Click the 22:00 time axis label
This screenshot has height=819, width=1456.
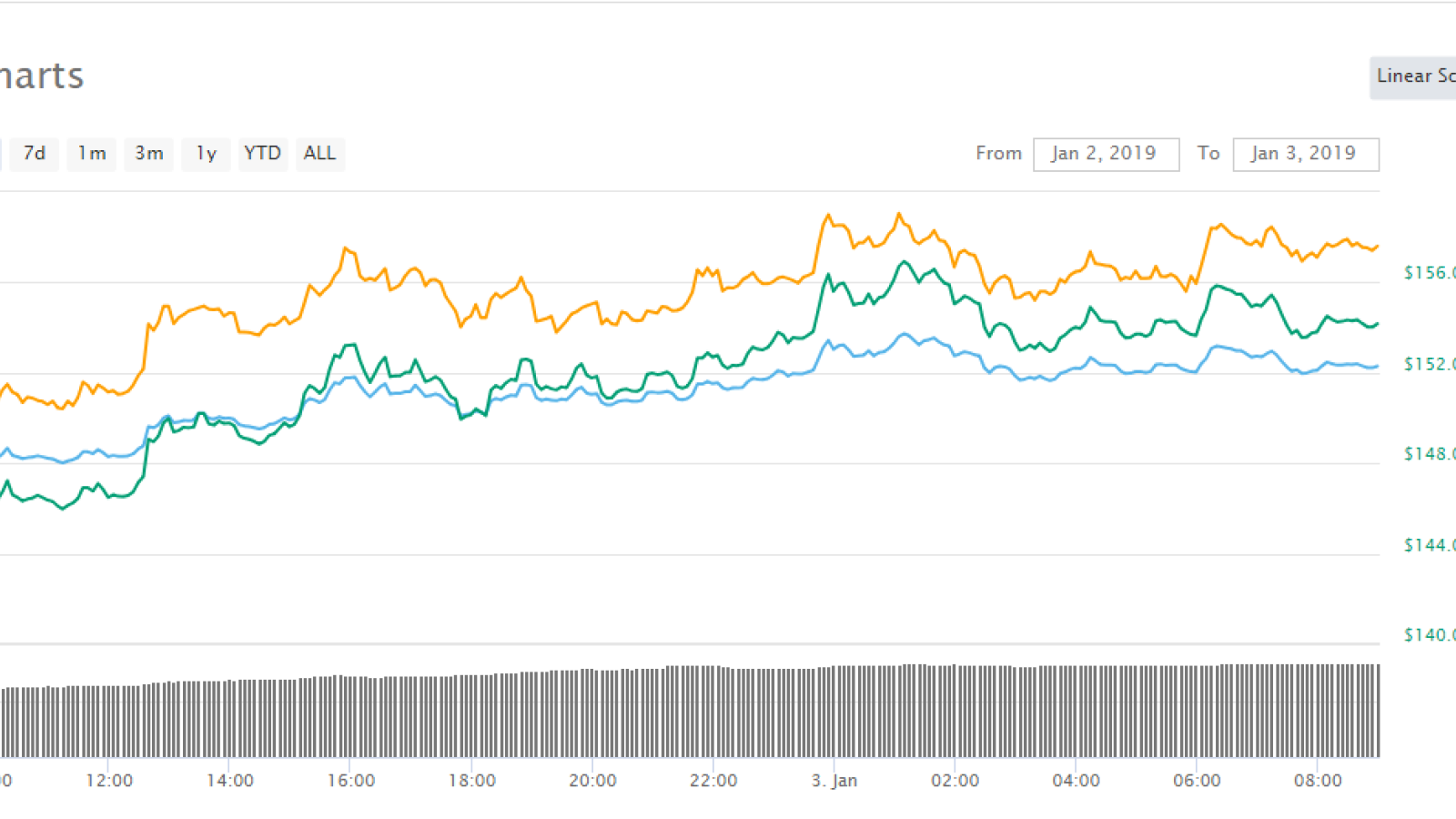pos(713,781)
